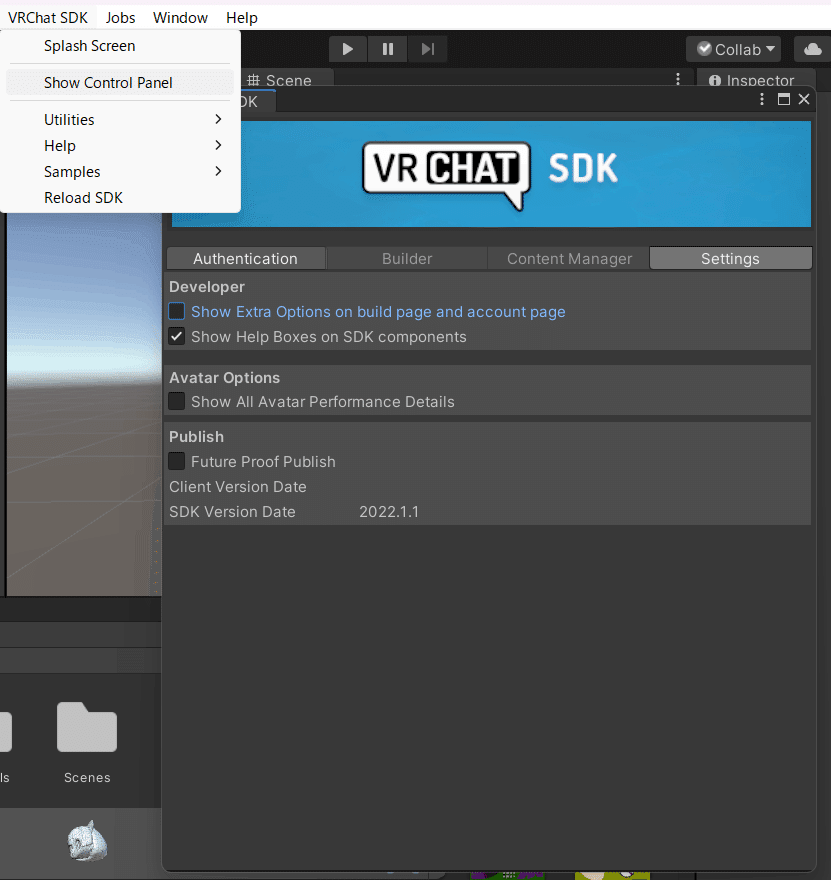Click the SDK Version Date value 2022.1.1
This screenshot has width=831, height=880.
[389, 512]
